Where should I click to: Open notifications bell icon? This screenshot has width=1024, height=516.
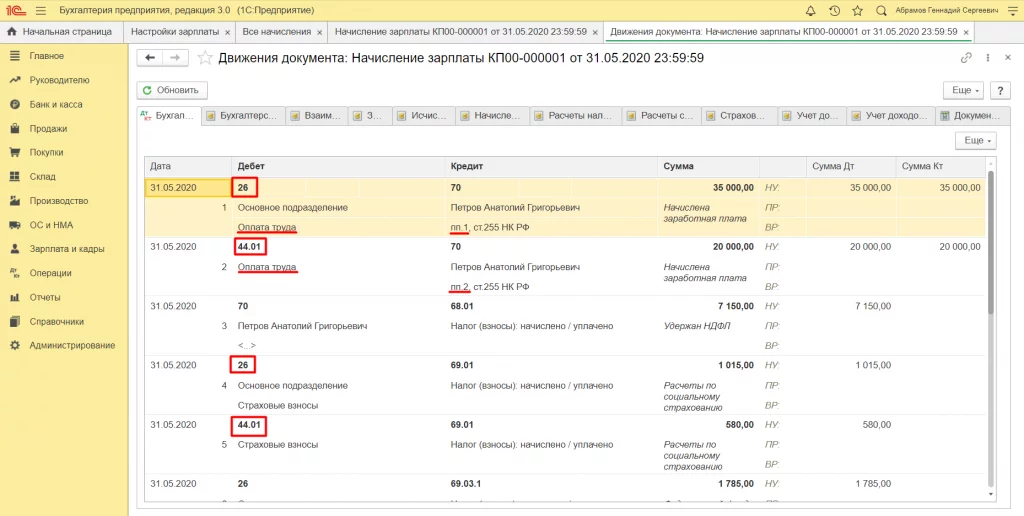tap(810, 10)
